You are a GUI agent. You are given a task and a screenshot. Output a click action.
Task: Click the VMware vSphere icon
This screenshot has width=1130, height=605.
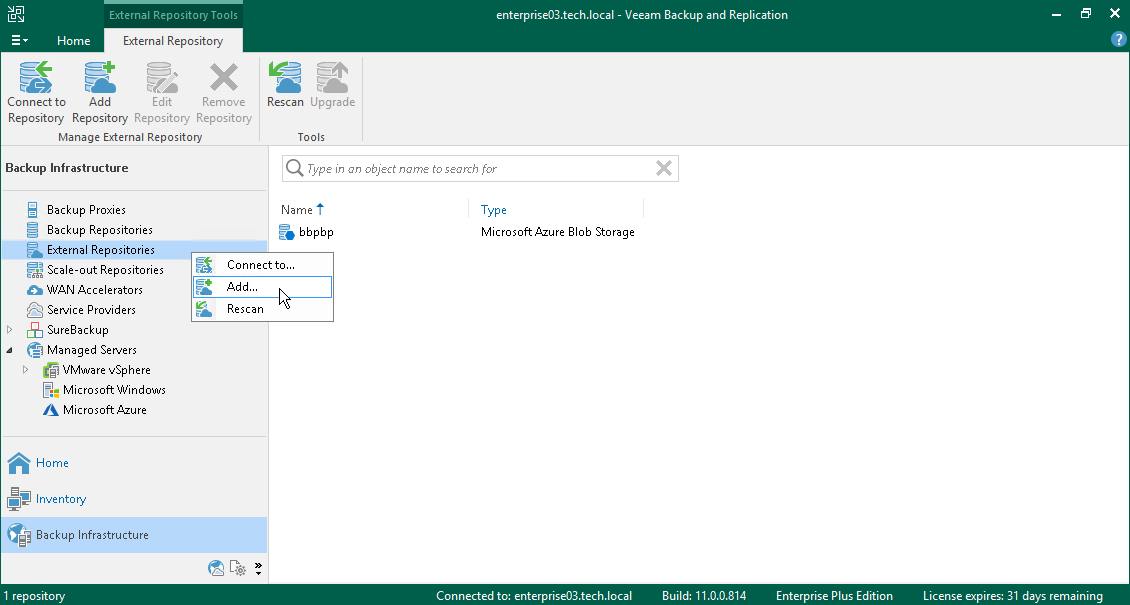click(x=50, y=370)
